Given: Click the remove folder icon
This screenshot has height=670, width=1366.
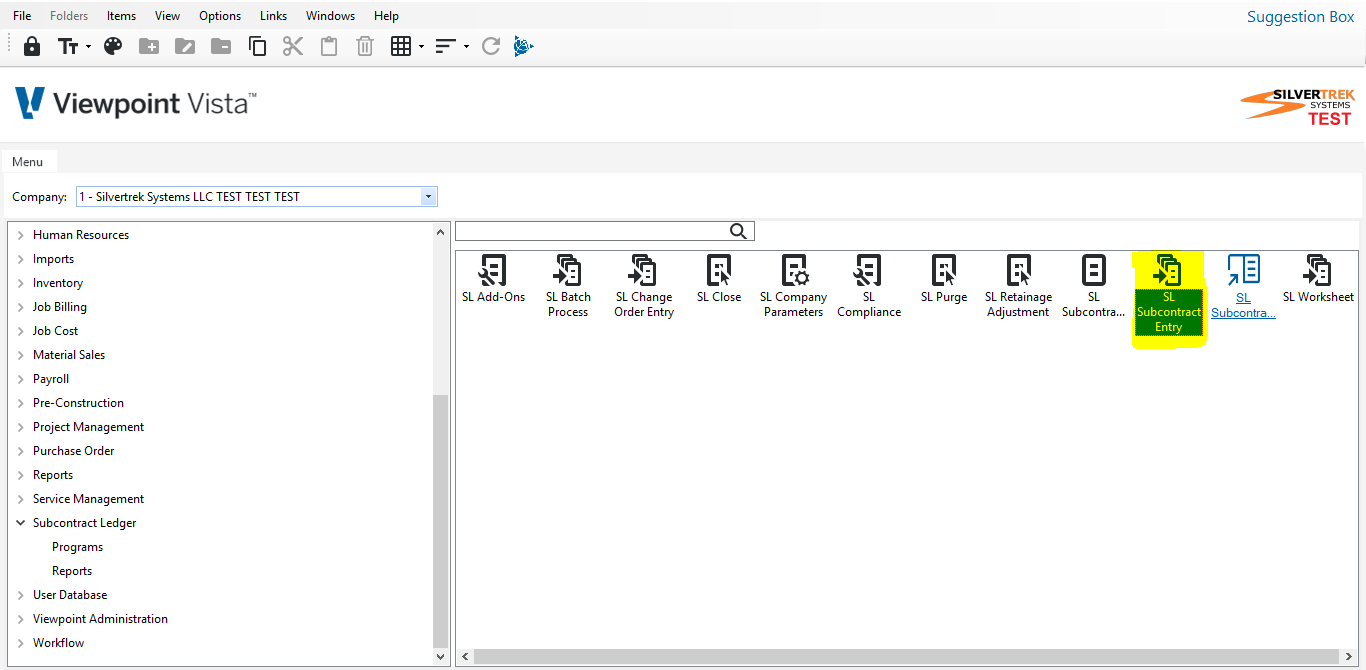Looking at the screenshot, I should point(221,46).
